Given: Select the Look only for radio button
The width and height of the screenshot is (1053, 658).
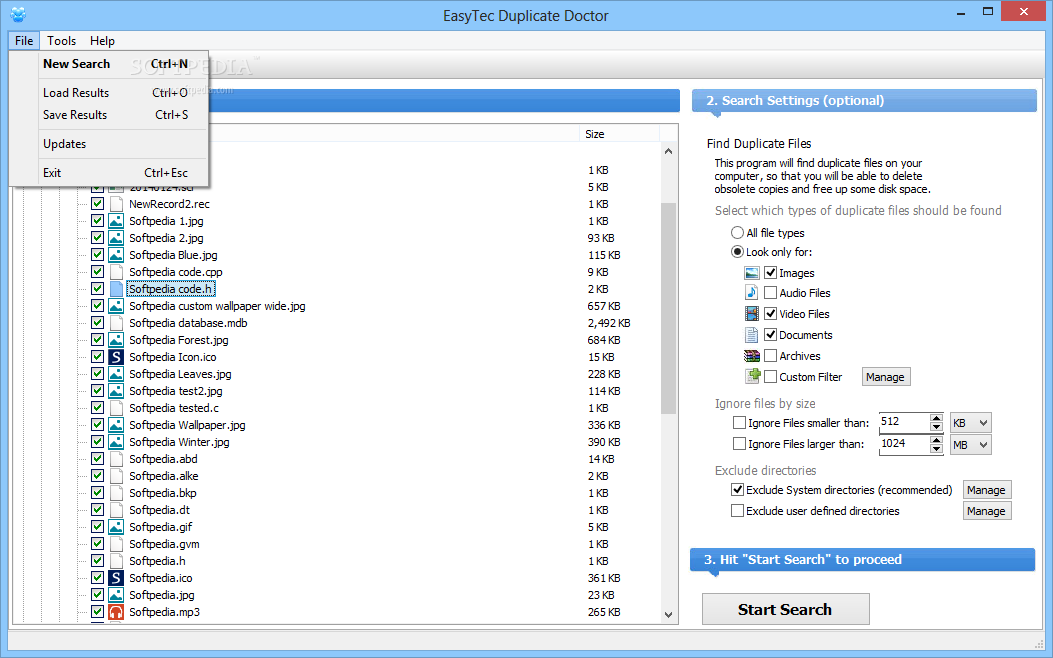Looking at the screenshot, I should click(x=737, y=252).
